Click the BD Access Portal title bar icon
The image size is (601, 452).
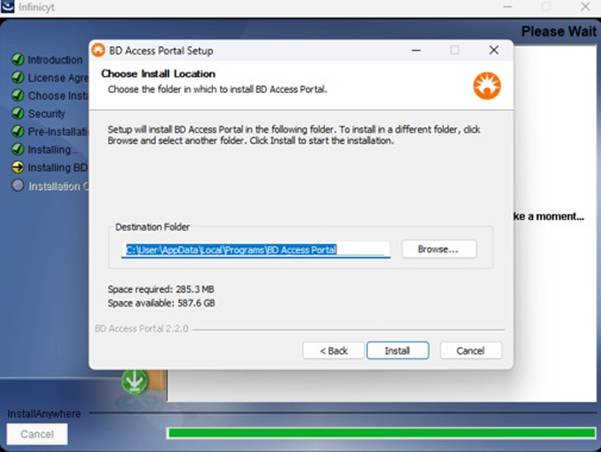[98, 50]
